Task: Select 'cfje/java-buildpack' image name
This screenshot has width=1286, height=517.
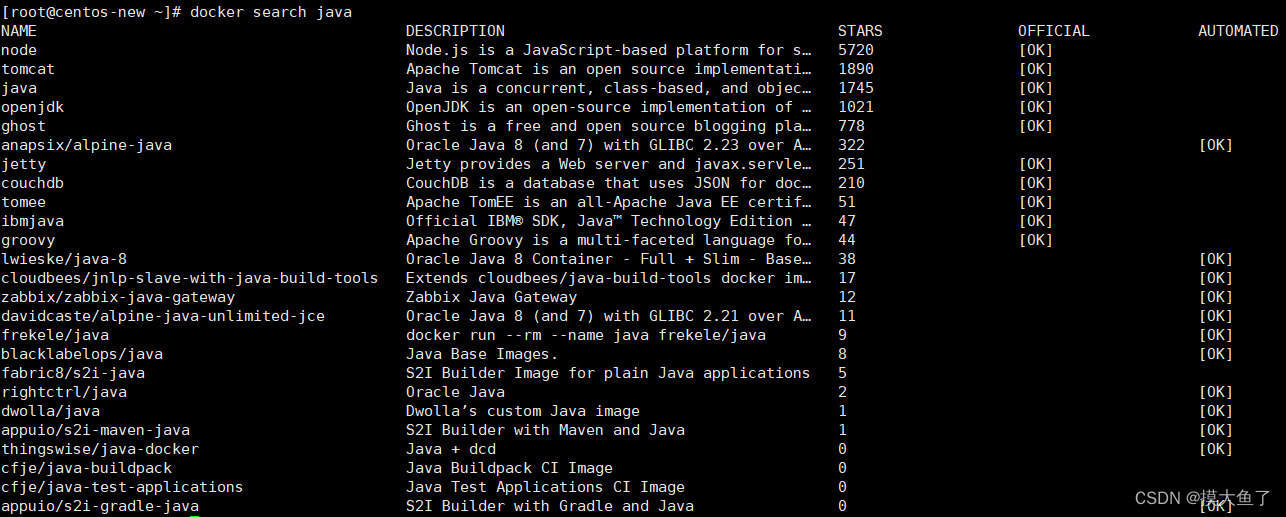Action: pyautogui.click(x=86, y=468)
